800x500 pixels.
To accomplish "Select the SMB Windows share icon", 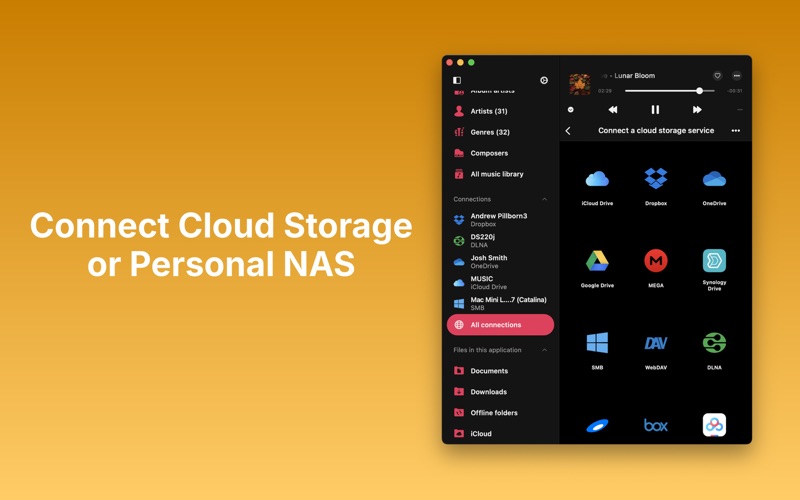I will tap(597, 343).
